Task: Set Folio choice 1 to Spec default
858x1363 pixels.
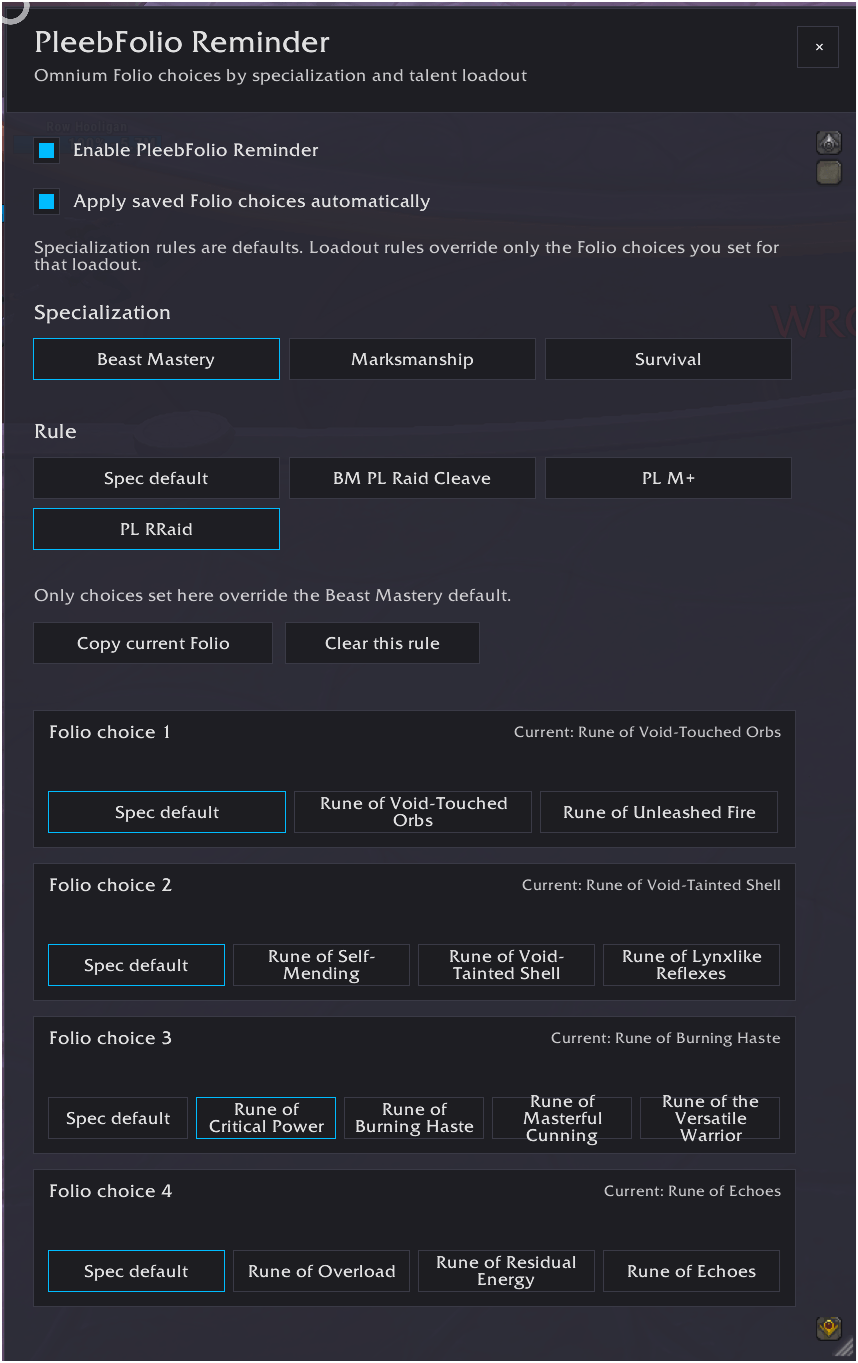Action: click(167, 812)
